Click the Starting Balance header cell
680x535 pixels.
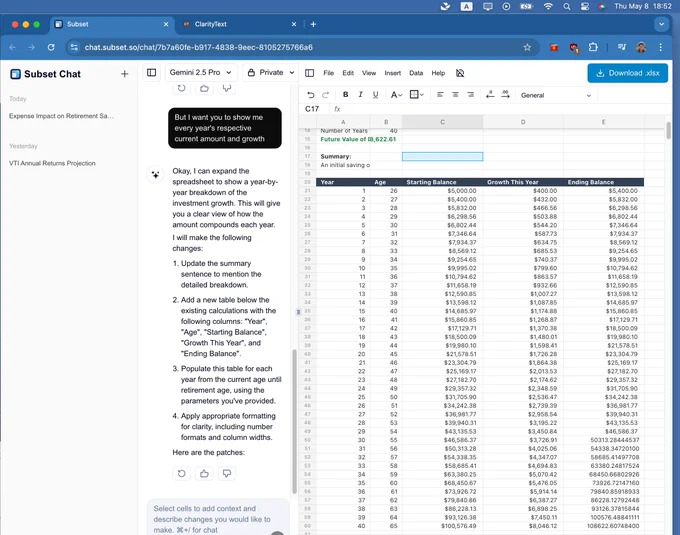click(x=442, y=182)
